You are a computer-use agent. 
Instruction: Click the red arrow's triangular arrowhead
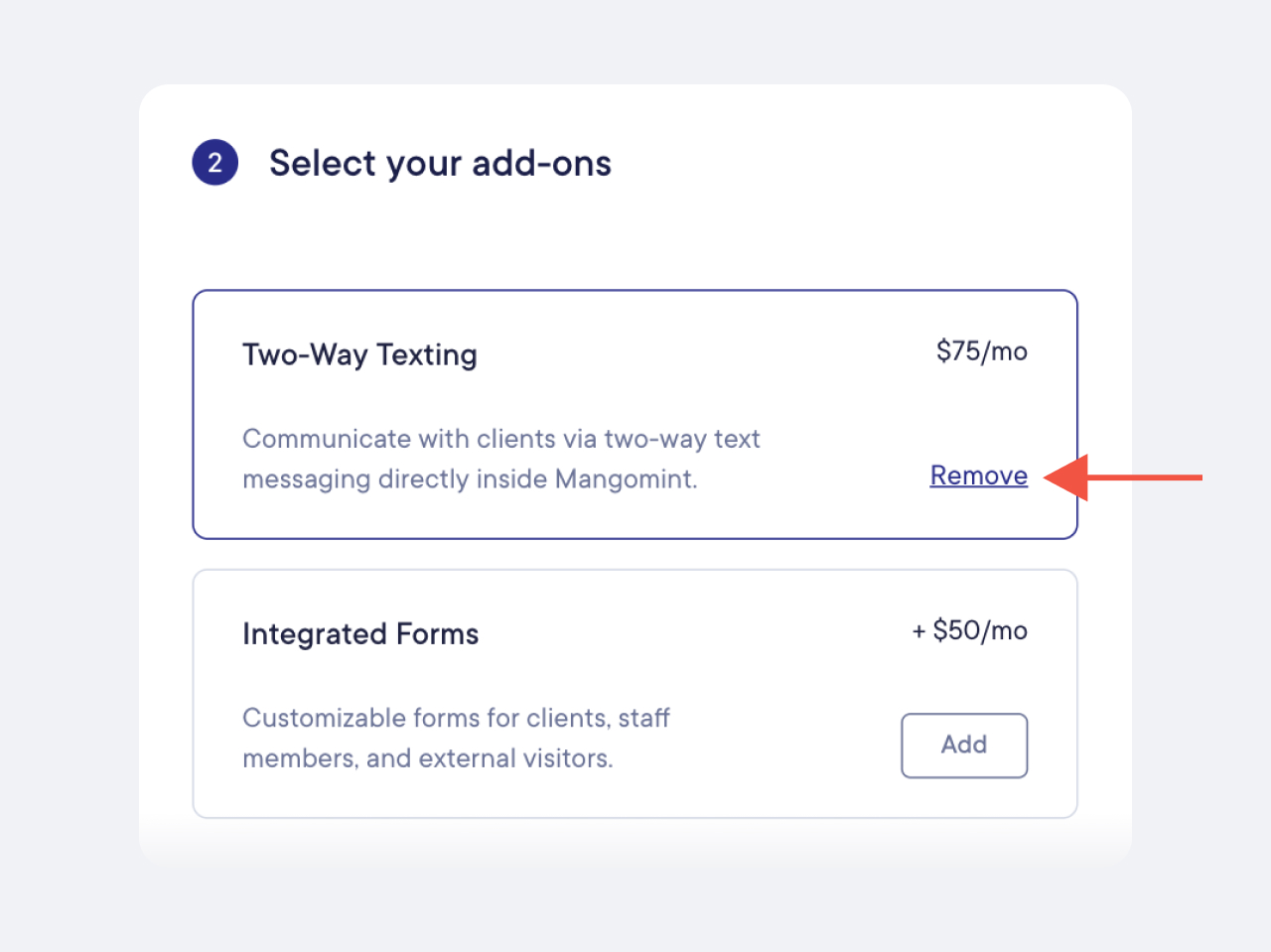click(1067, 477)
